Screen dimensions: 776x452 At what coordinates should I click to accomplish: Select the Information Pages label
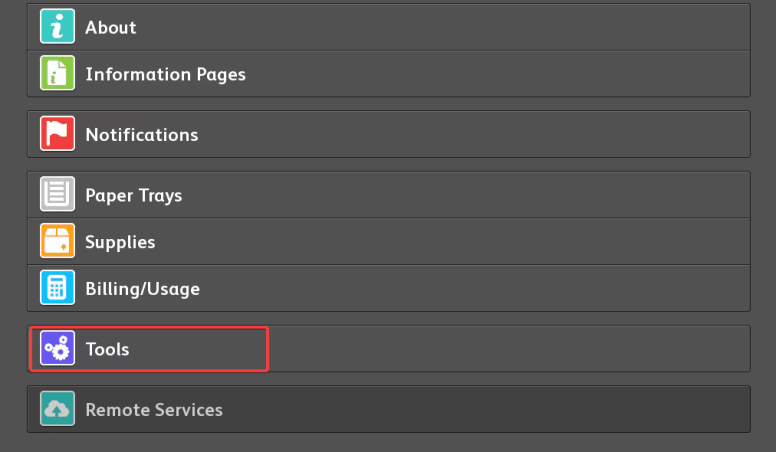165,74
